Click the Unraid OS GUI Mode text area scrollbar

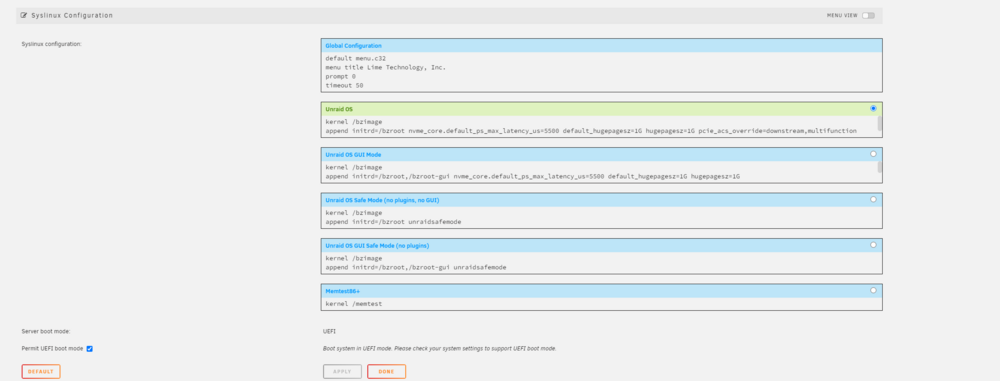click(880, 168)
